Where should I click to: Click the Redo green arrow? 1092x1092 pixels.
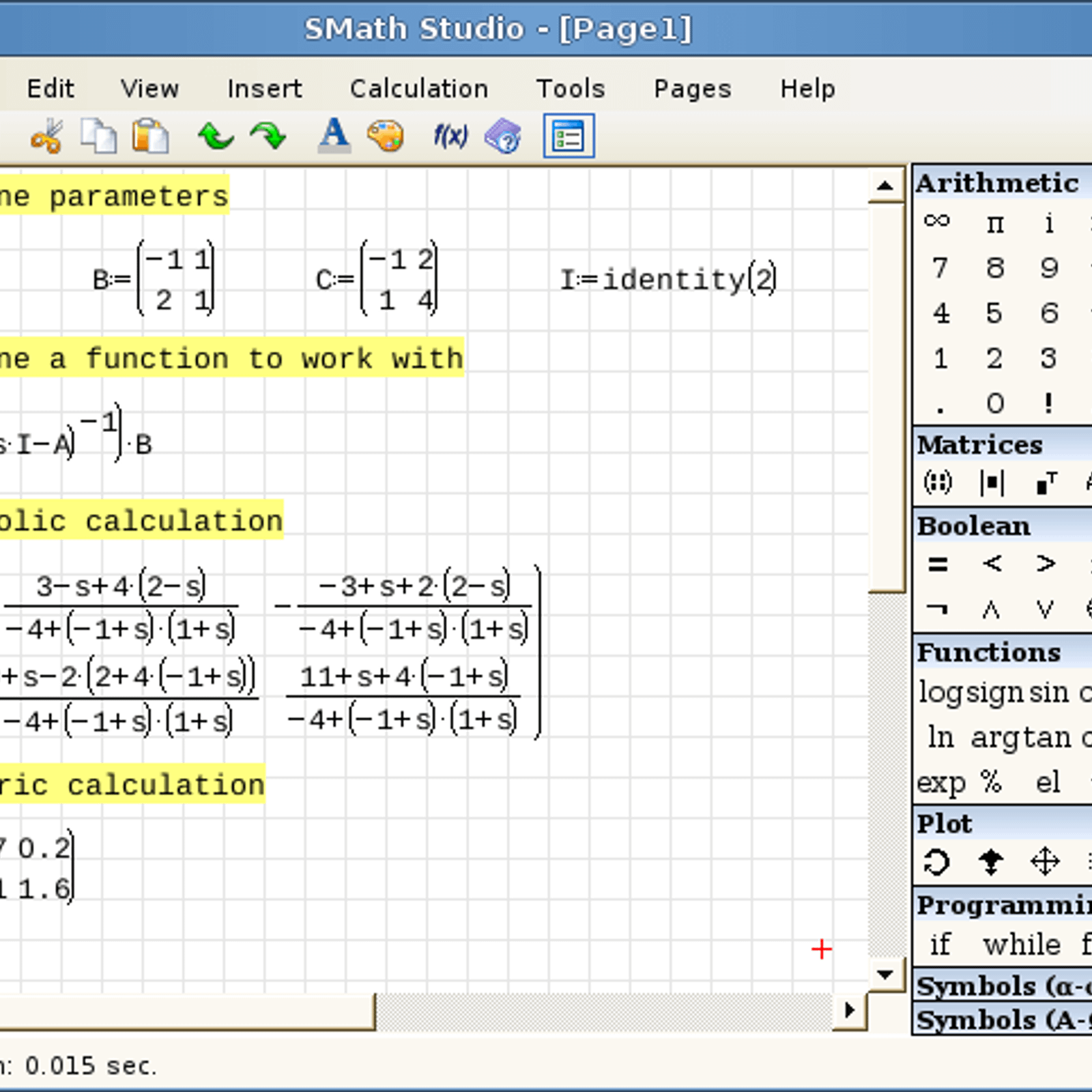[268, 136]
